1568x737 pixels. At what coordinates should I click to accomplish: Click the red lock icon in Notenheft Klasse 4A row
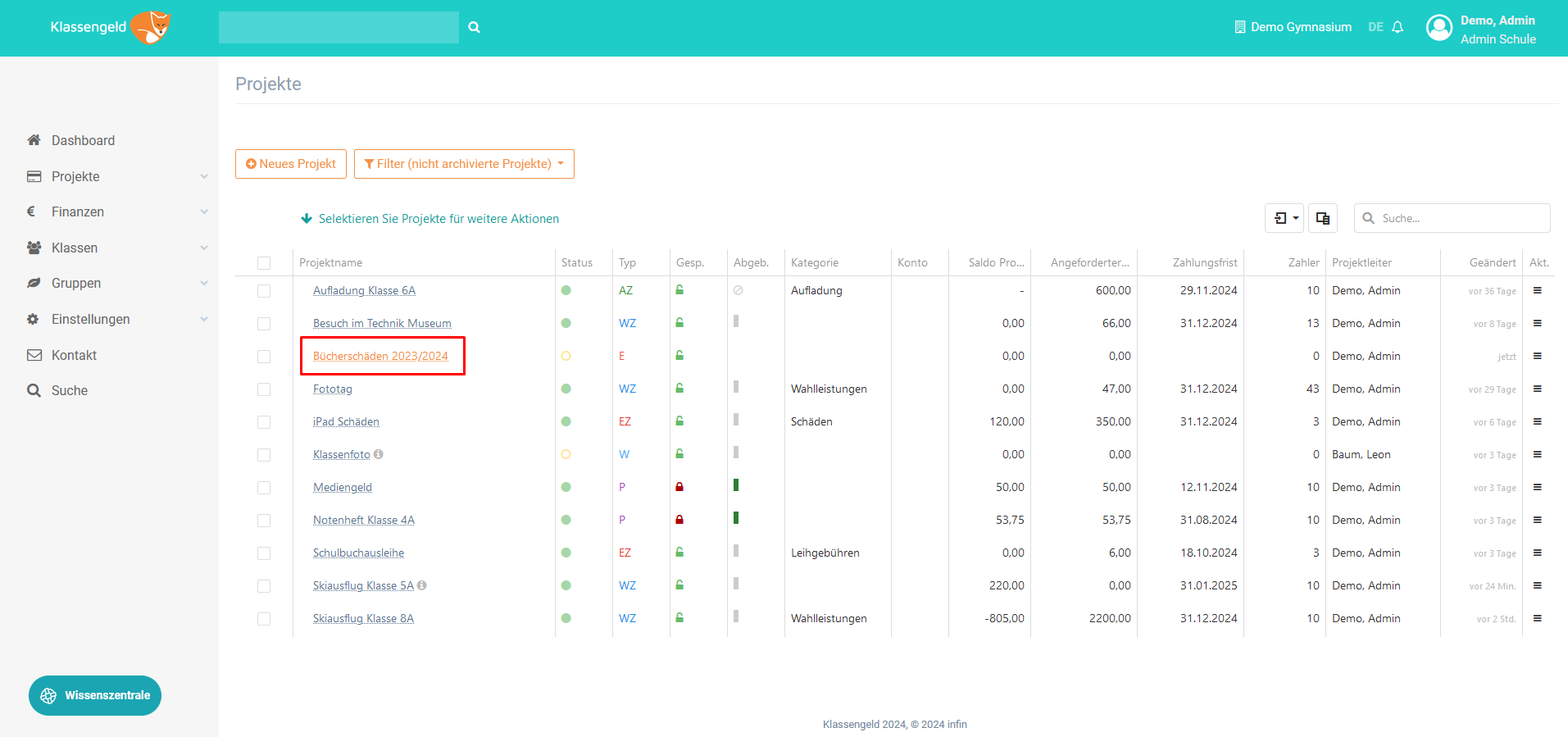679,520
